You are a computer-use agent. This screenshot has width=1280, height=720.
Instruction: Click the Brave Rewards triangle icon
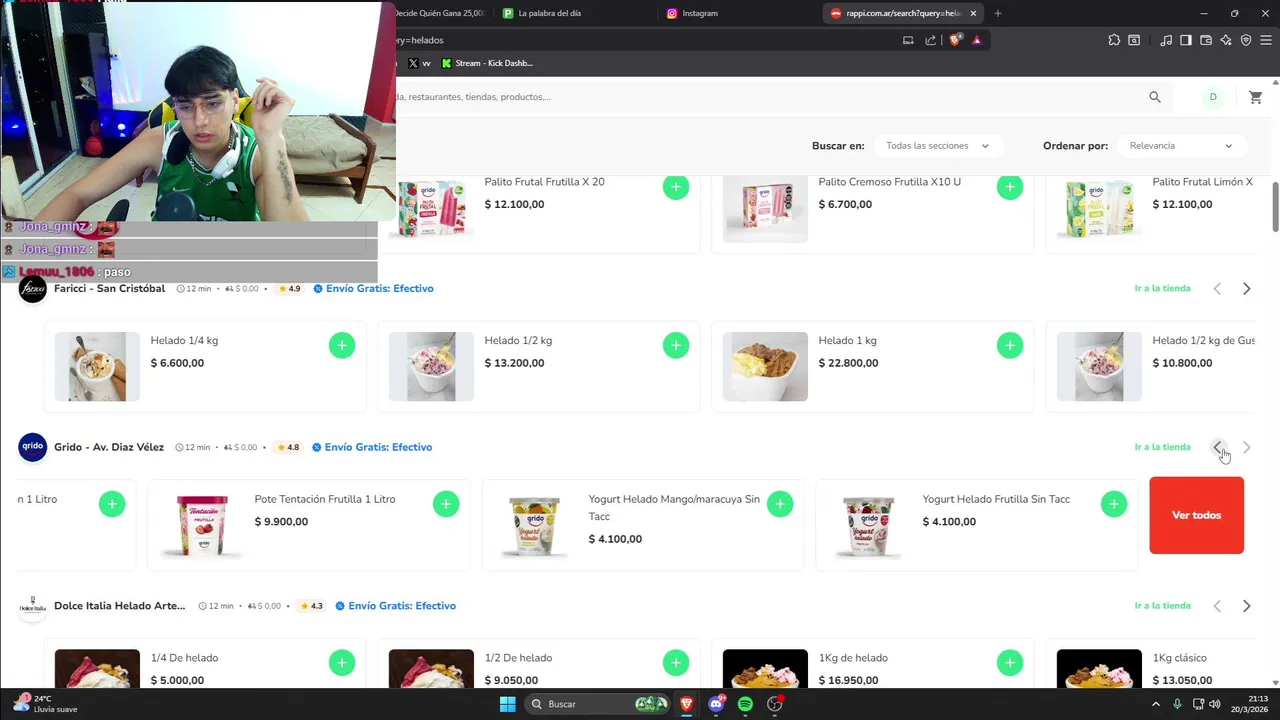click(977, 40)
